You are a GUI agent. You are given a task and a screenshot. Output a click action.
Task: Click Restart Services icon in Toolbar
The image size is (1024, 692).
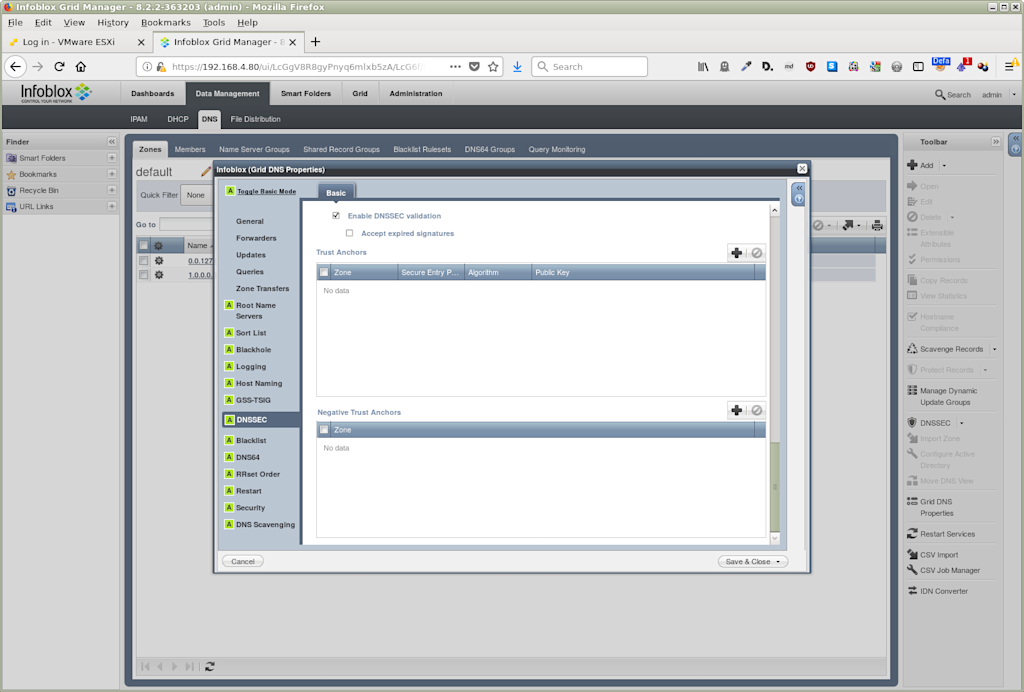click(x=912, y=533)
